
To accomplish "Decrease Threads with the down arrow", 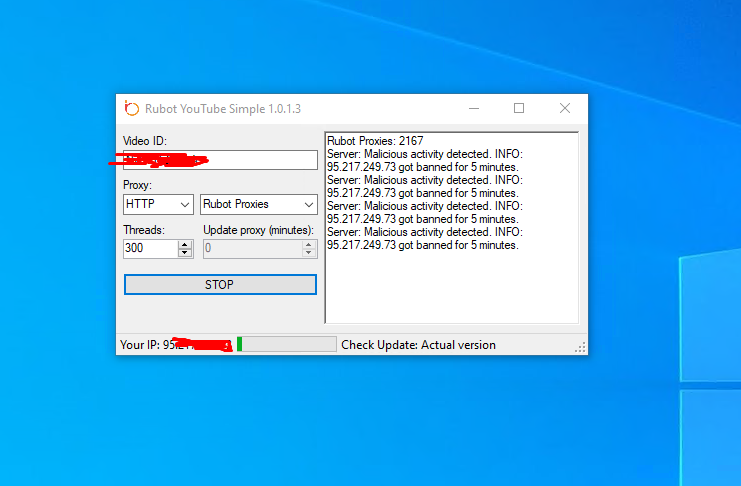I will [x=184, y=253].
